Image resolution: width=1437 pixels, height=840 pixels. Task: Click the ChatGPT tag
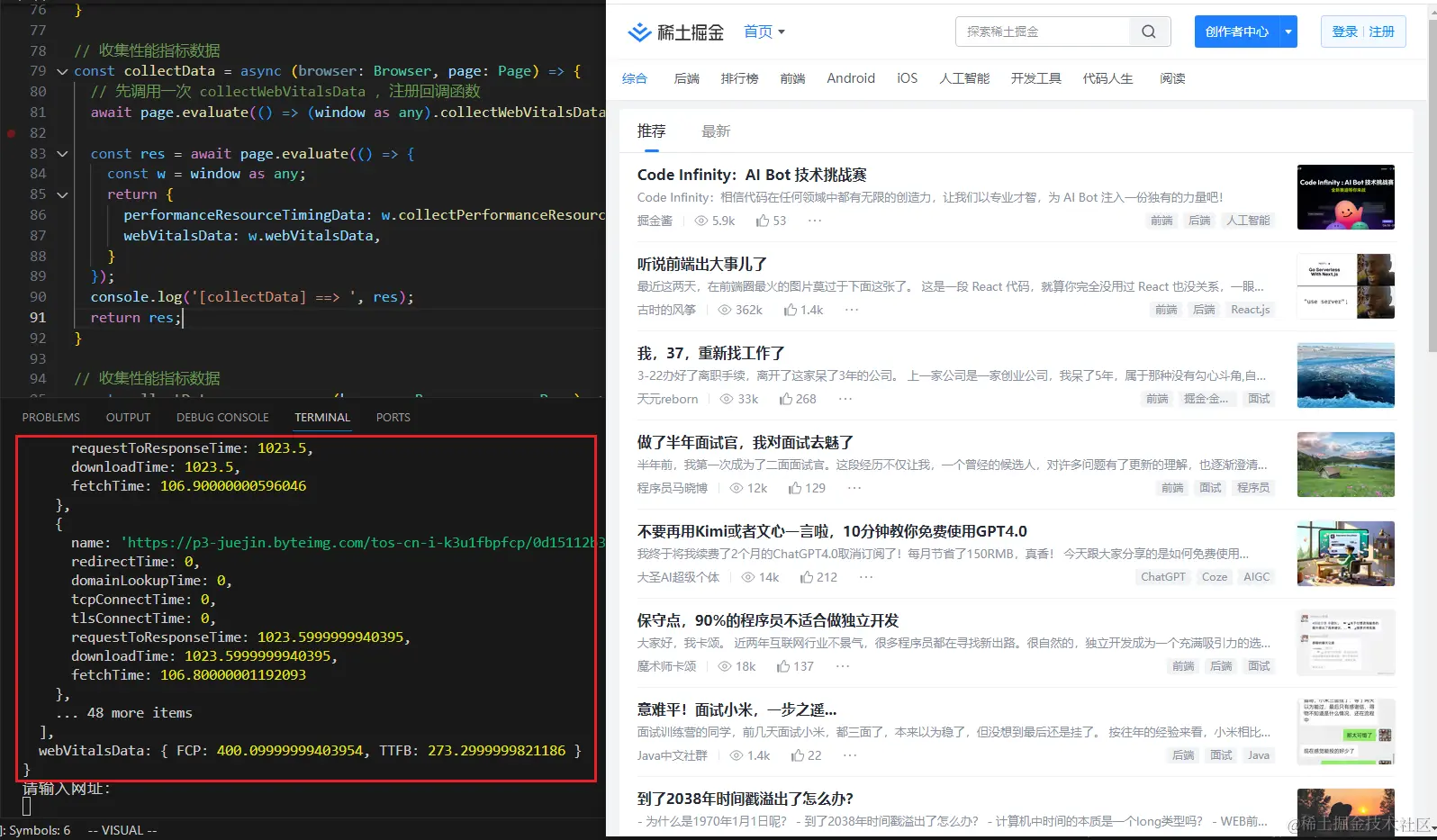pyautogui.click(x=1163, y=577)
